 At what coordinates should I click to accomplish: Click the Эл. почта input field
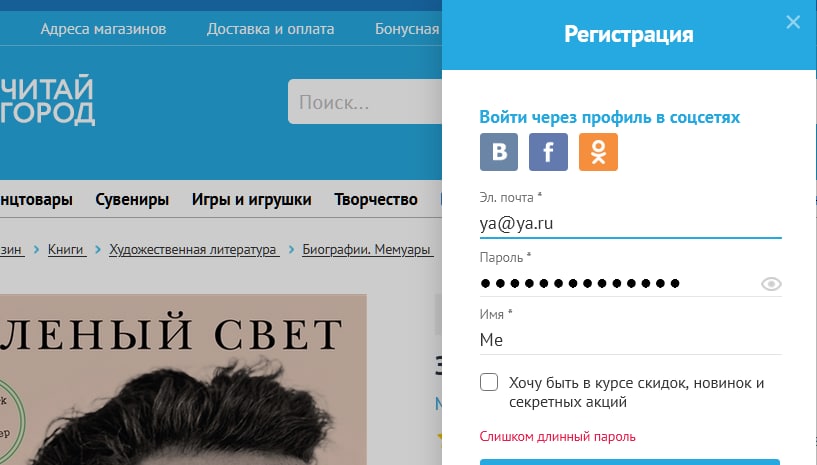630,224
